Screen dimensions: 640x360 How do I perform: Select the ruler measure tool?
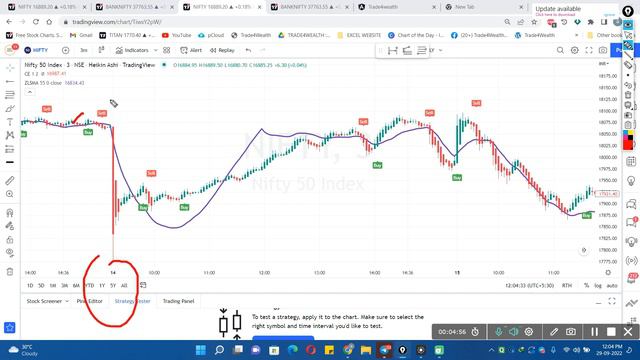click(x=10, y=180)
